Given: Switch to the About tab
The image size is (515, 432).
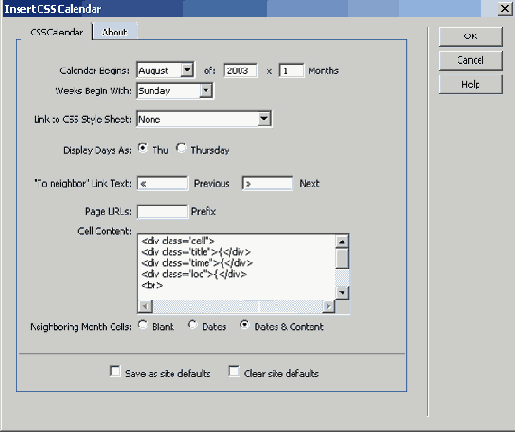Looking at the screenshot, I should [115, 32].
